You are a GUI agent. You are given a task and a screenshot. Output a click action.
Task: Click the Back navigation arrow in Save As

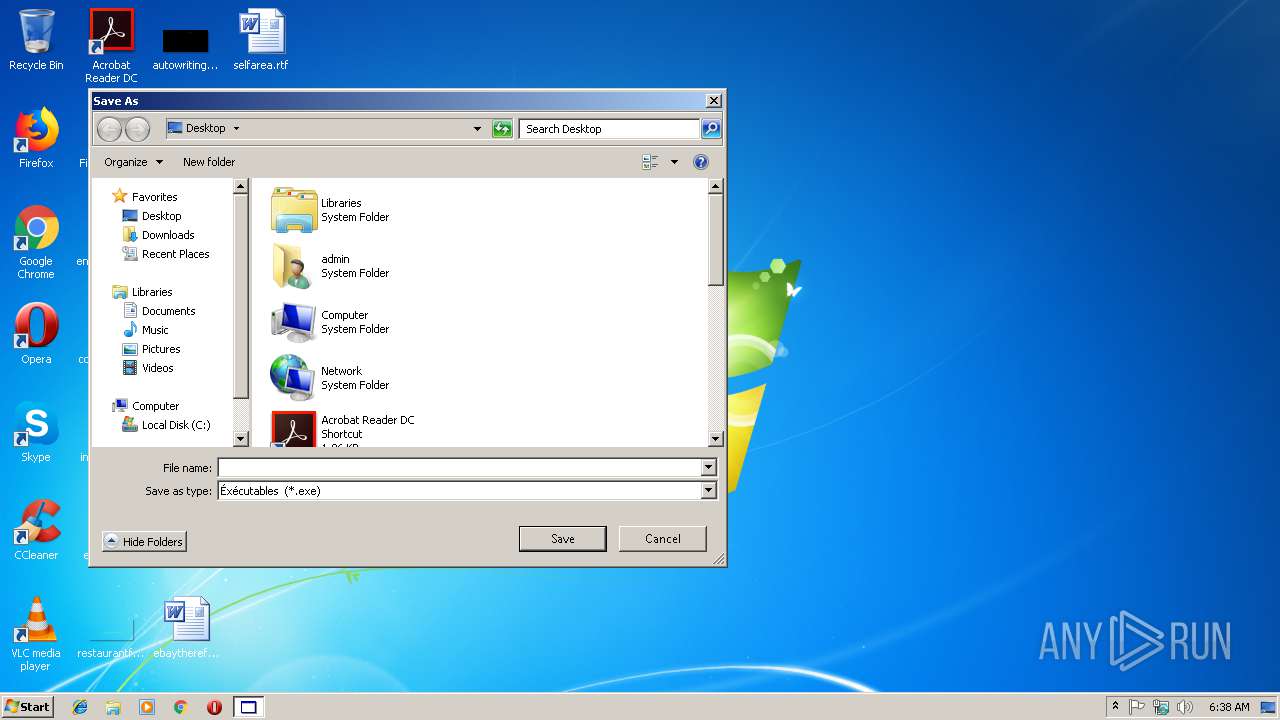click(x=109, y=128)
